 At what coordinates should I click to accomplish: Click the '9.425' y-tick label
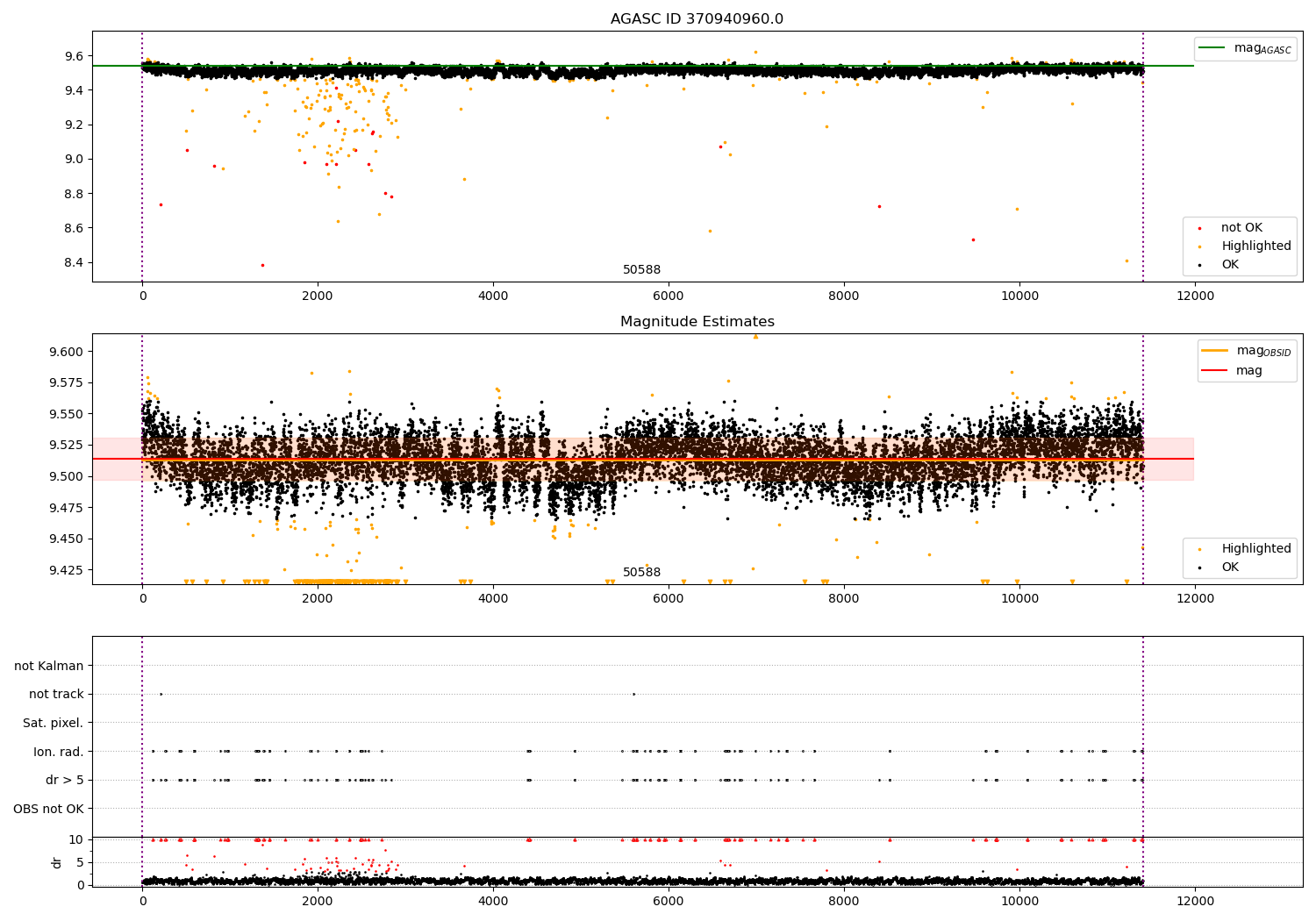click(x=67, y=570)
